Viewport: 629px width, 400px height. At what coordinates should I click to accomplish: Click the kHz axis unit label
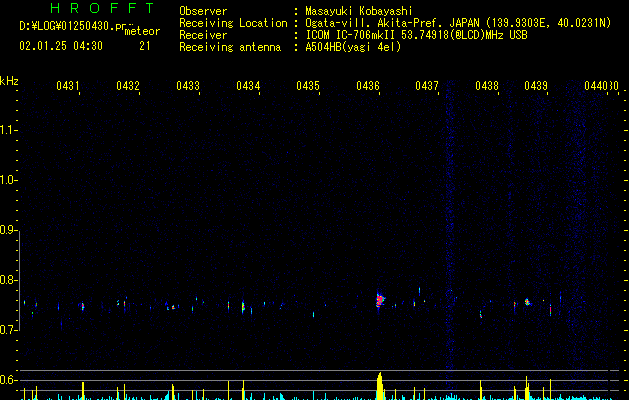coord(9,81)
